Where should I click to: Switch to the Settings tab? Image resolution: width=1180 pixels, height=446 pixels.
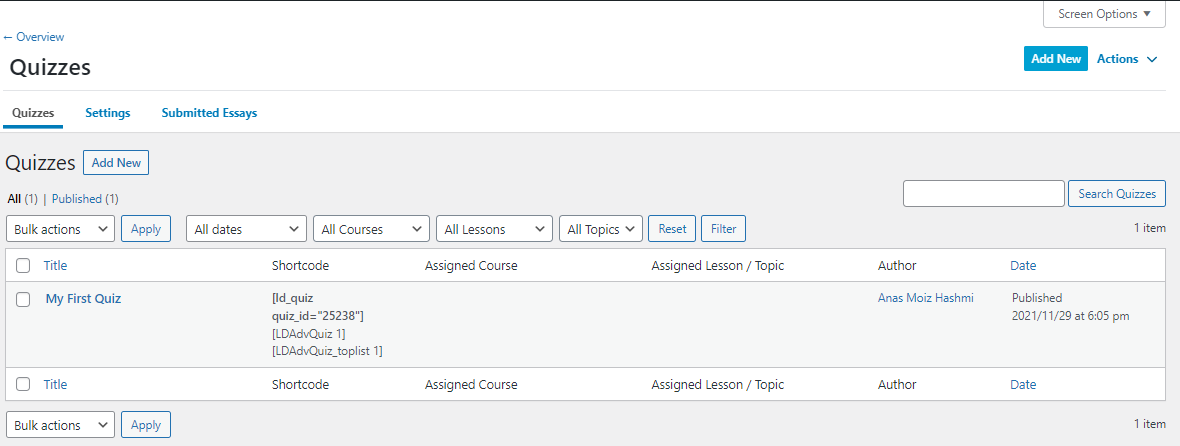[x=108, y=113]
